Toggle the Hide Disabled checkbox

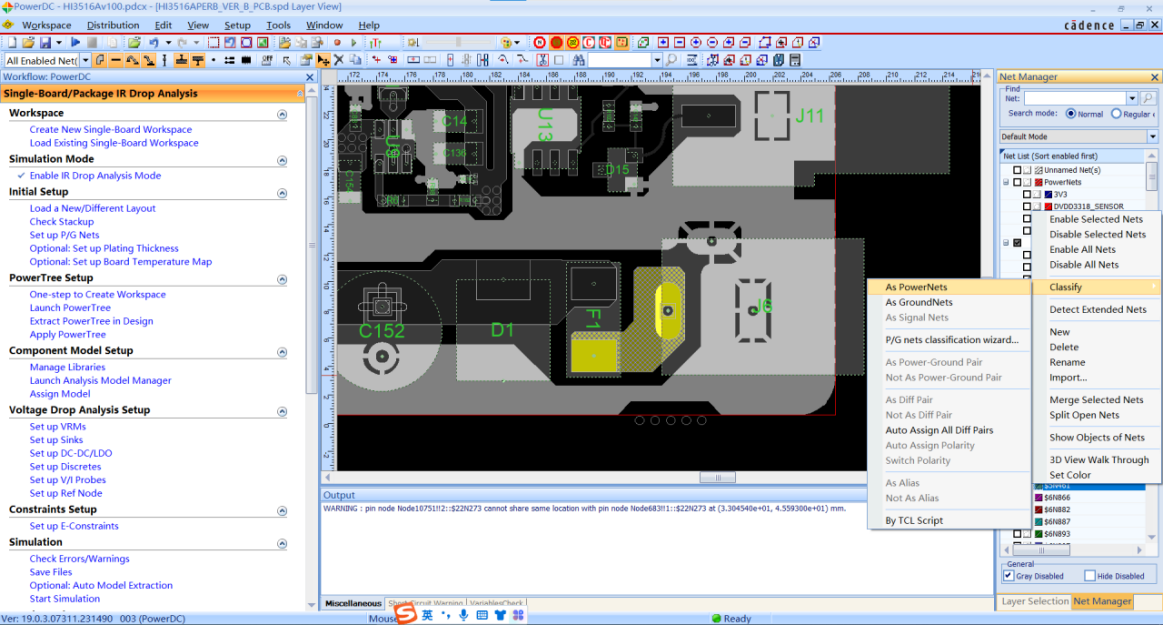[1089, 575]
